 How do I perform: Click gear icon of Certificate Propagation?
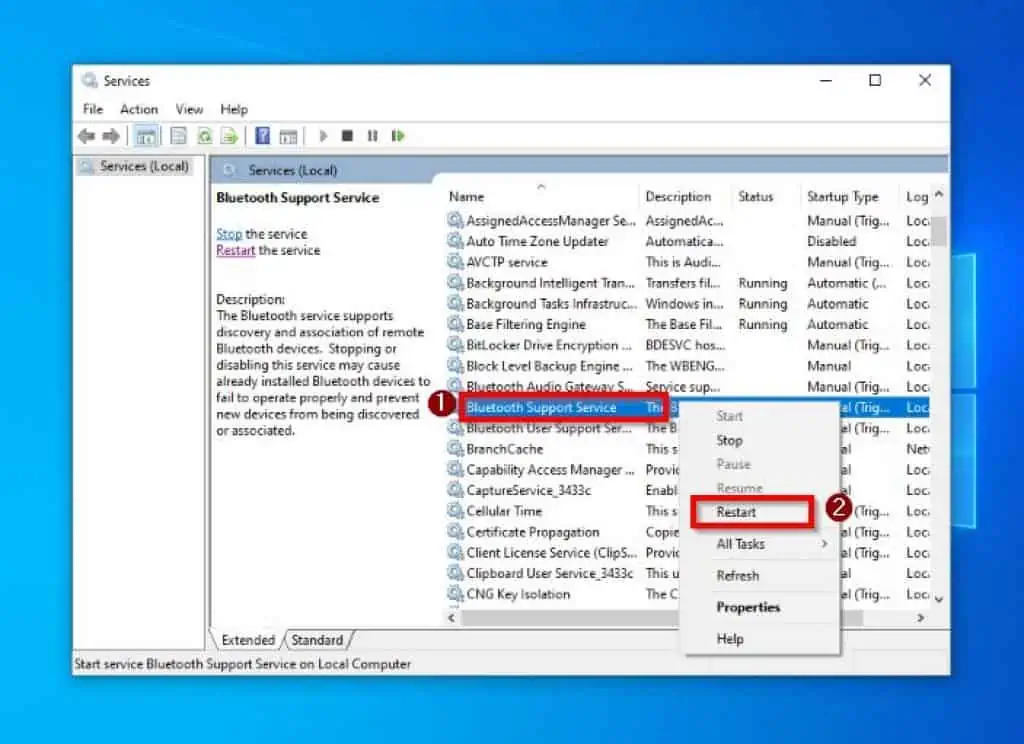[455, 532]
